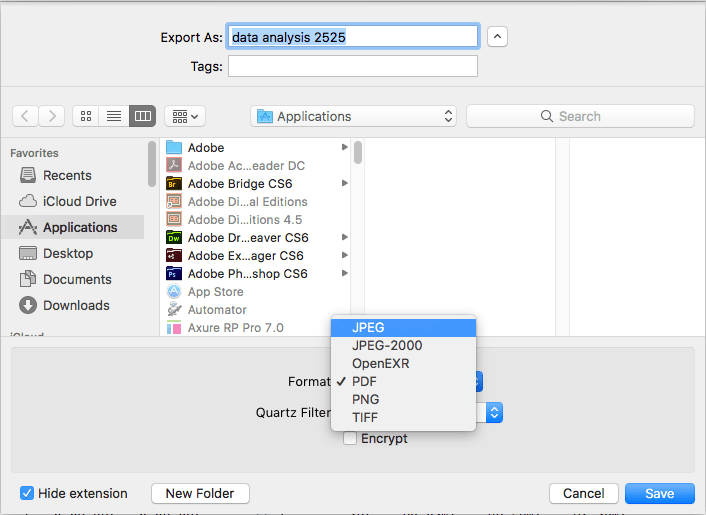Uncheck the Hide extension checkbox
The width and height of the screenshot is (706, 515).
[x=27, y=493]
